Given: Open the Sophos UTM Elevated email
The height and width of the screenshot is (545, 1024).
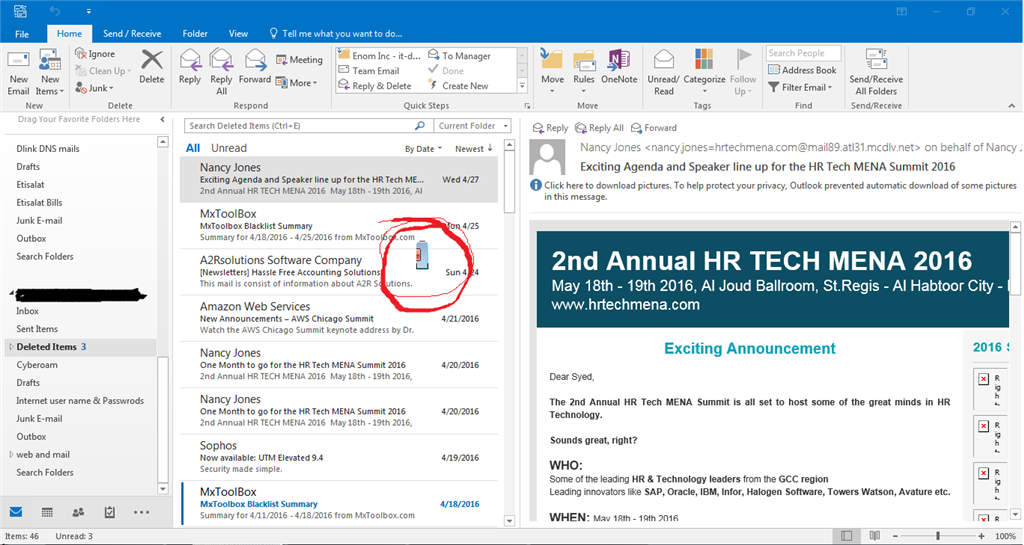Looking at the screenshot, I should 339,458.
